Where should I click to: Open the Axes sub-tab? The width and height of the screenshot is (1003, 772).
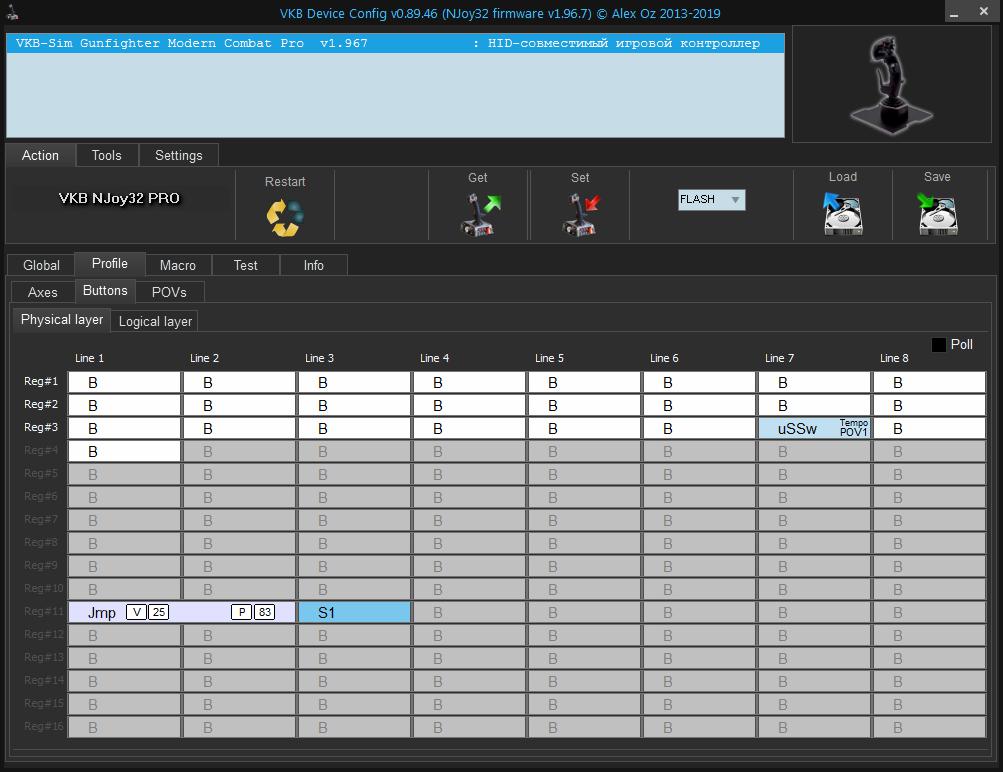click(43, 292)
